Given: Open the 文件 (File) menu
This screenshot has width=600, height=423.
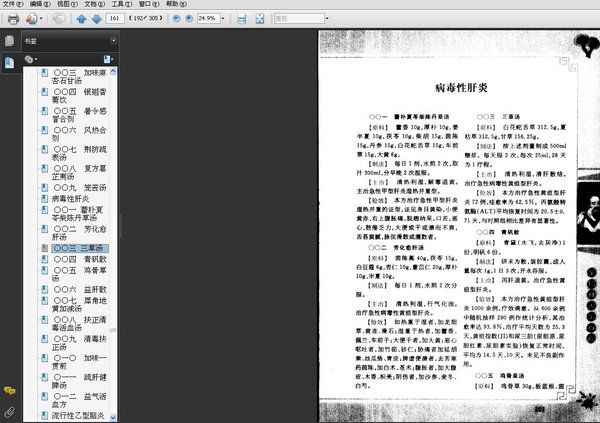Looking at the screenshot, I should point(13,4).
